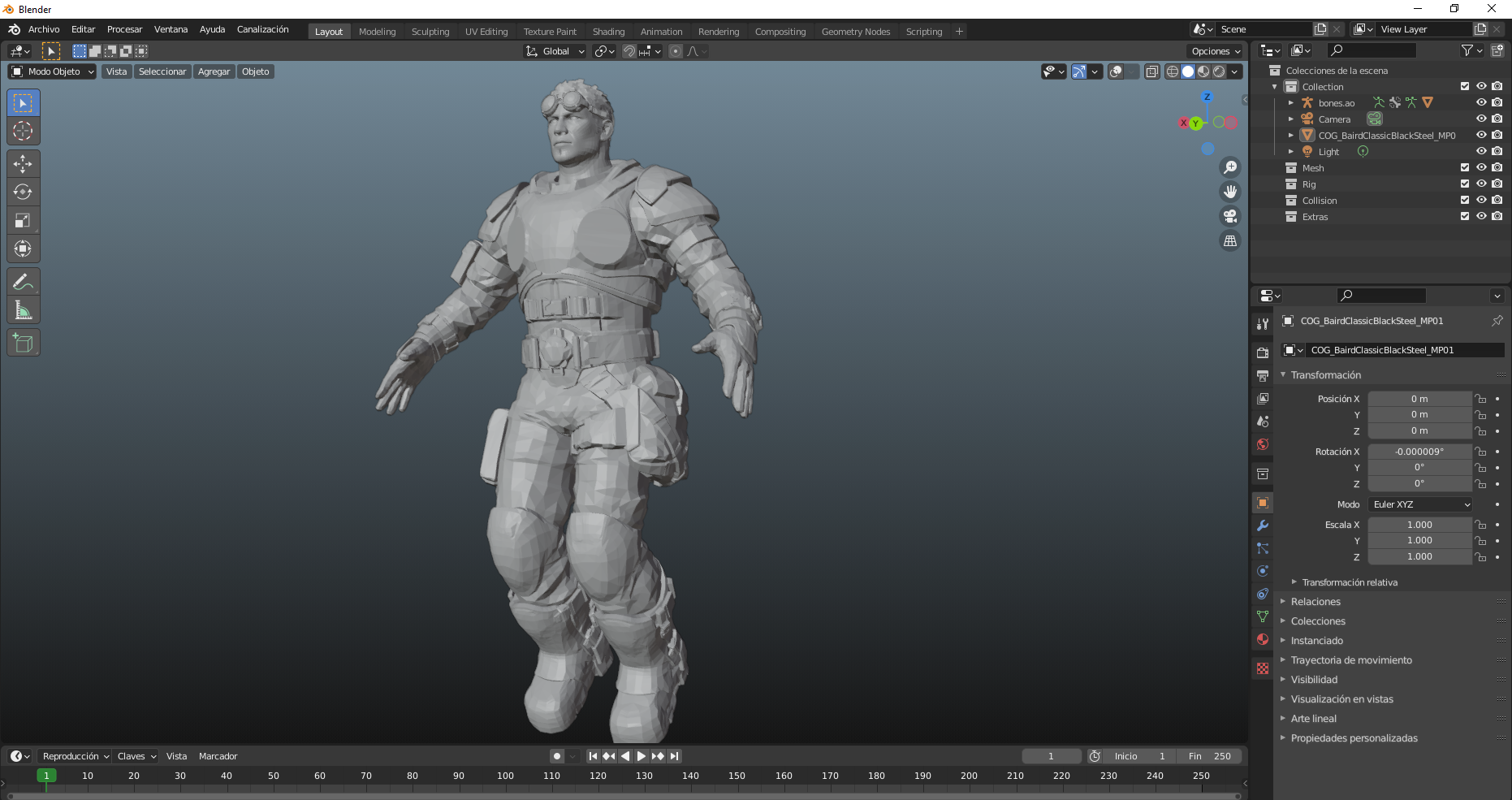Viewport: 1512px width, 800px height.
Task: Open the View Layer properties tab
Action: click(1263, 399)
